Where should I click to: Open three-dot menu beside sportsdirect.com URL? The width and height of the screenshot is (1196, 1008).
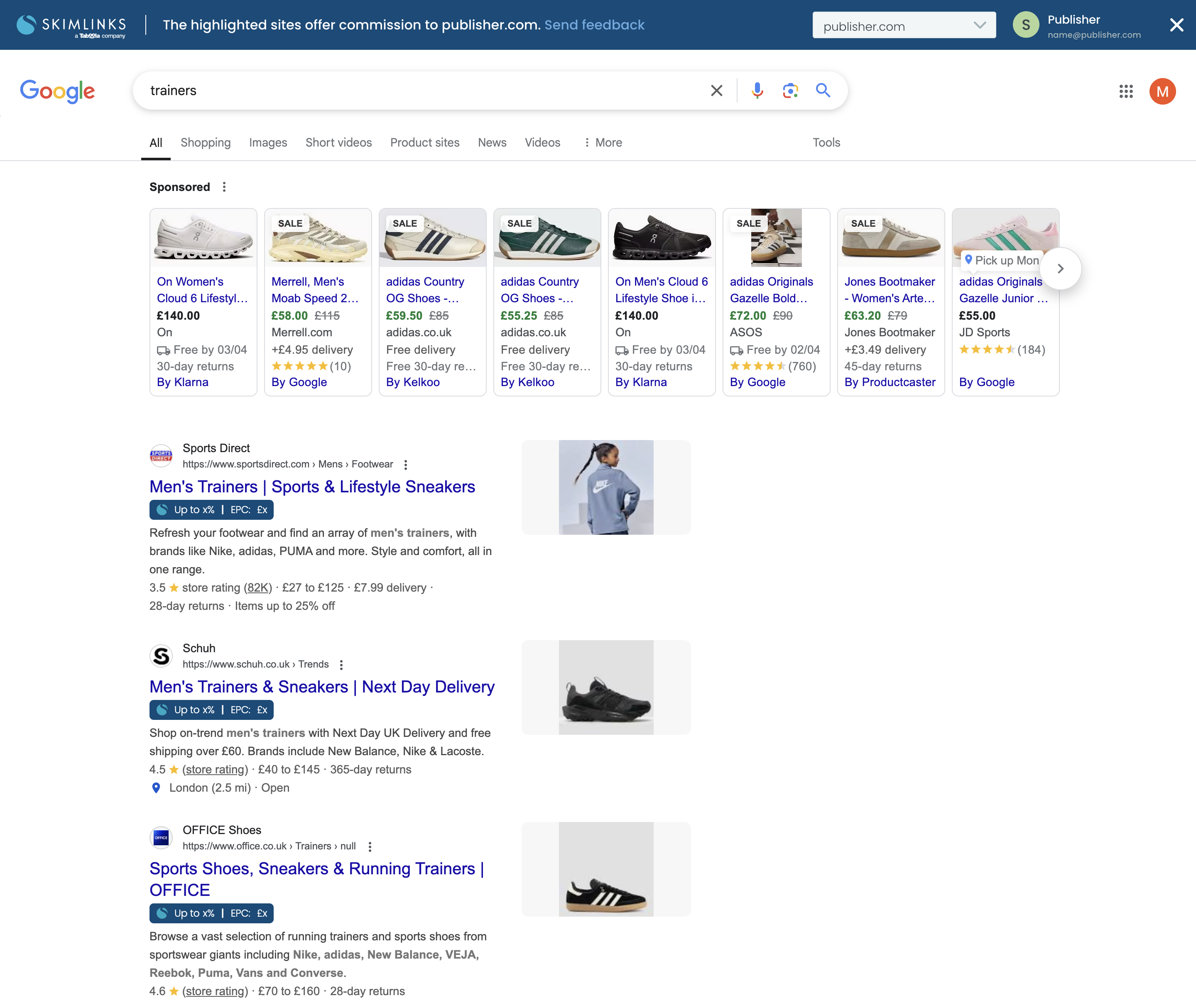[405, 465]
